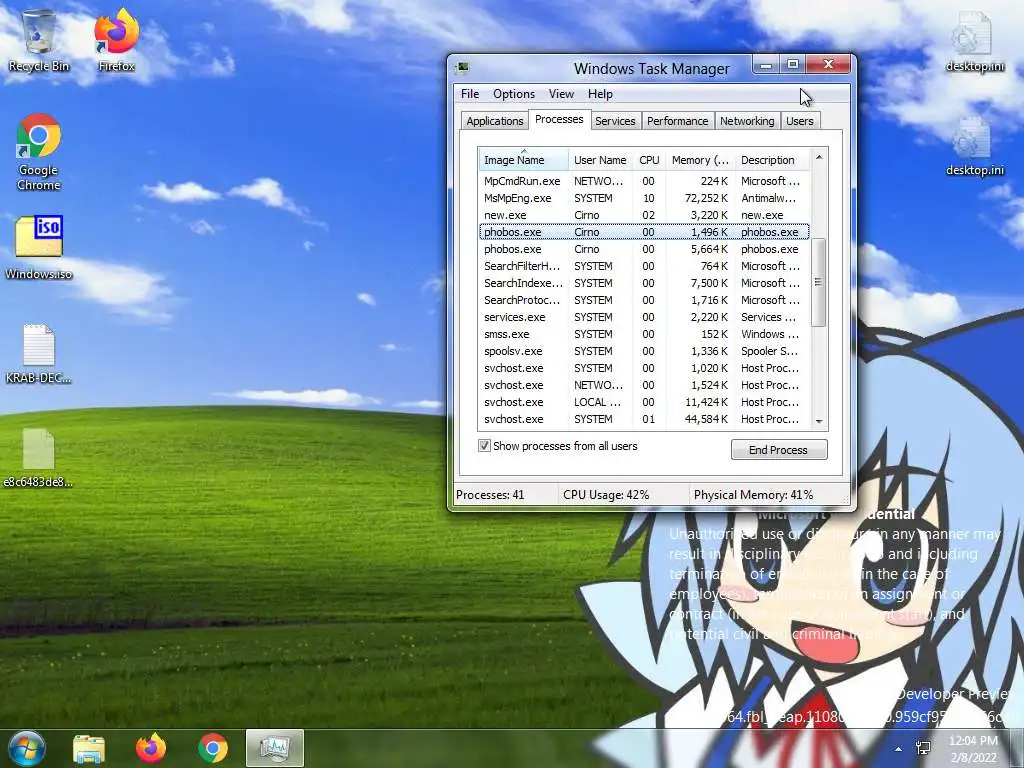Viewport: 1024px width, 768px height.
Task: Sort by Description column header
Action: [x=772, y=160]
